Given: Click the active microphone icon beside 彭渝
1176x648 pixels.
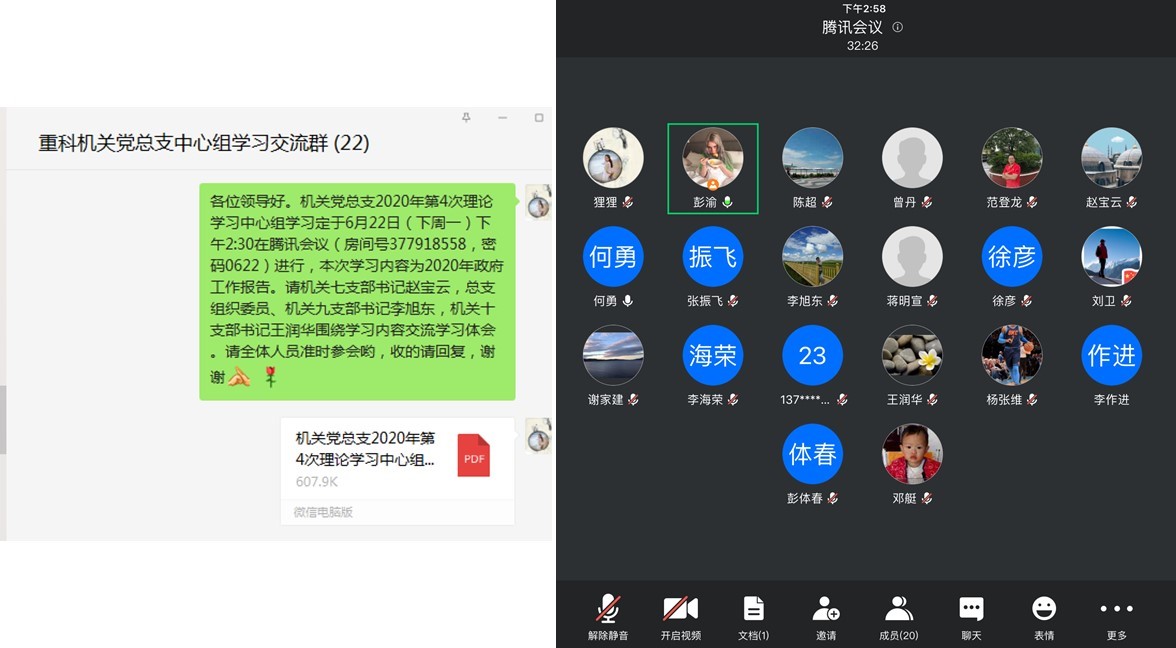Looking at the screenshot, I should pyautogui.click(x=727, y=202).
